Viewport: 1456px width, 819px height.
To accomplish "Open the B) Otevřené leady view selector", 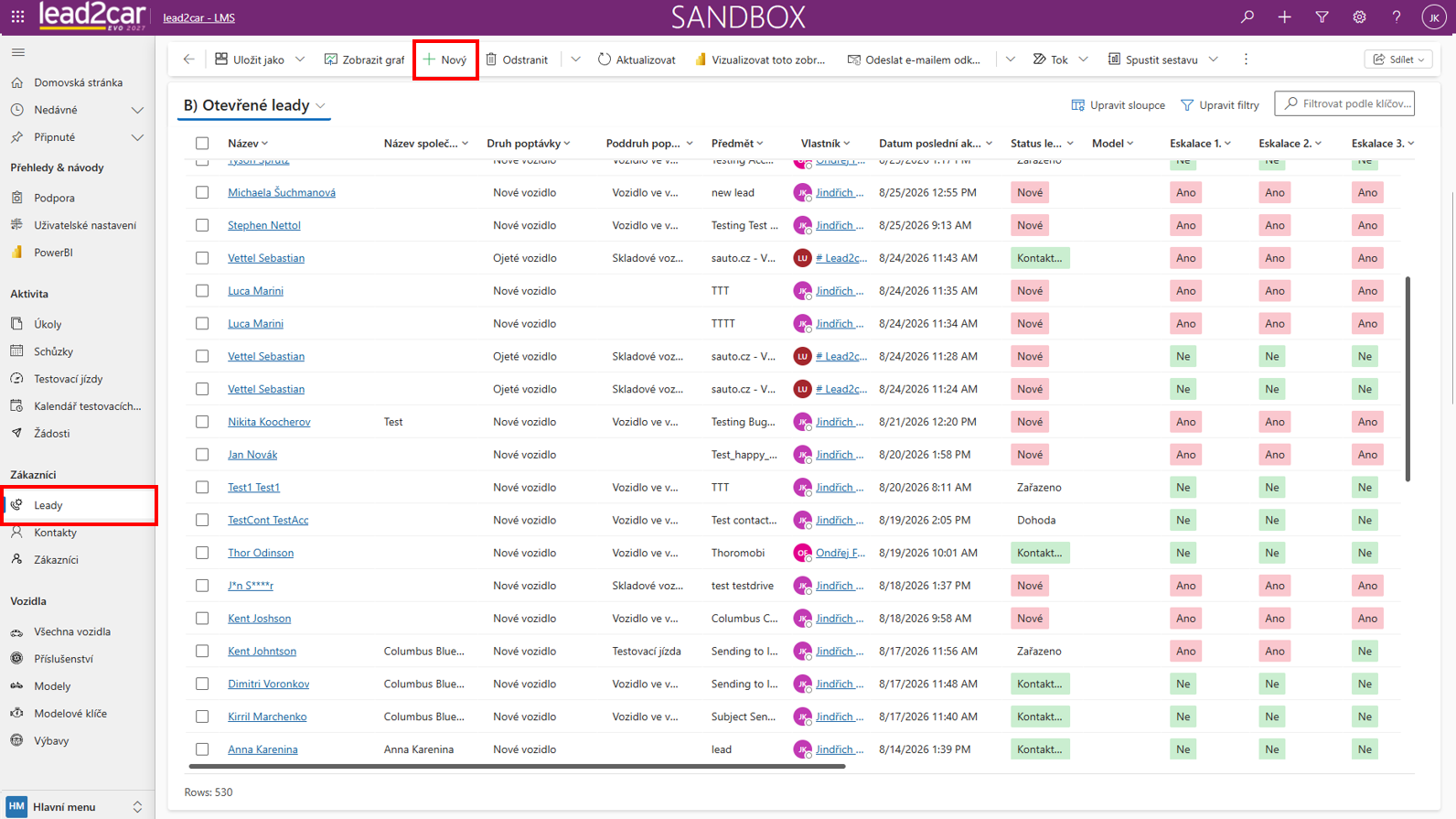I will coord(254,105).
